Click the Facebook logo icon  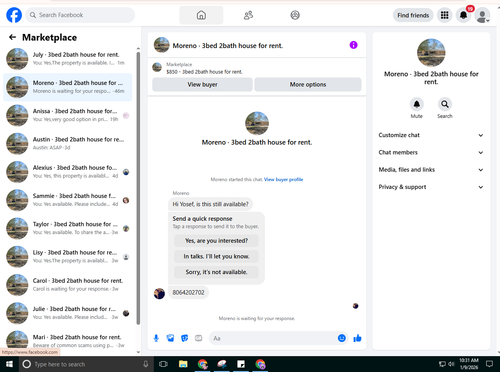point(14,15)
